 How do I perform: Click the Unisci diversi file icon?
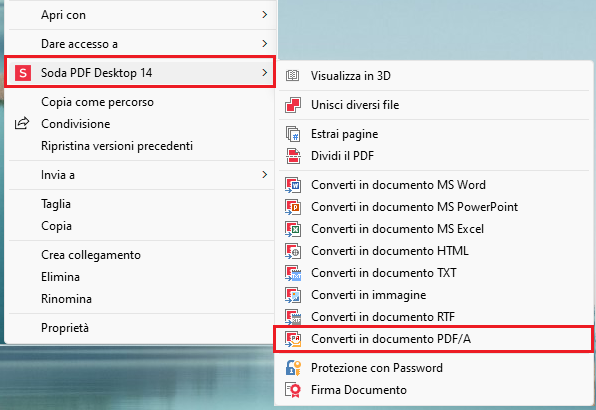click(x=293, y=105)
